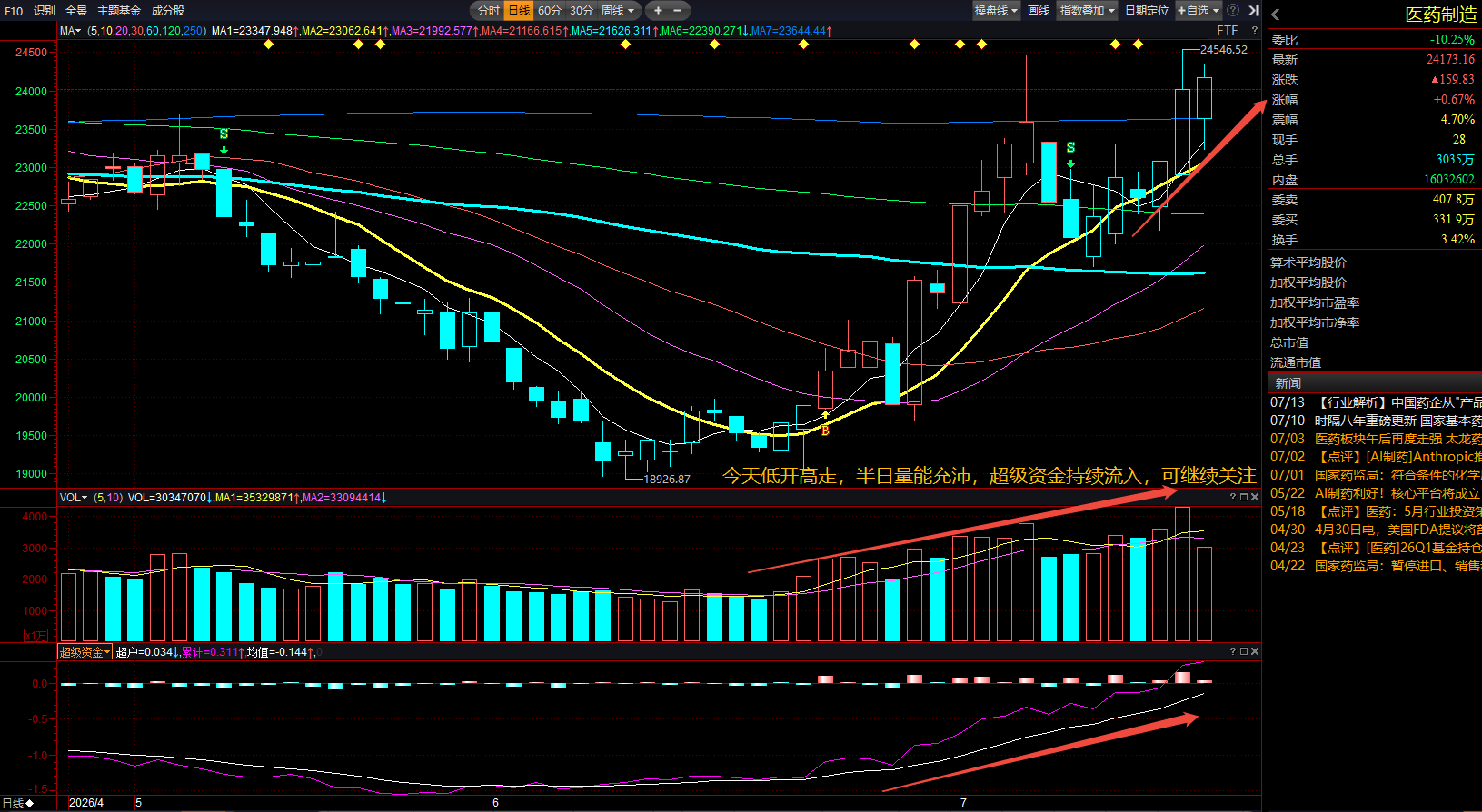Select 30分 period chart
Screen dimensions: 1482x812
point(582,11)
